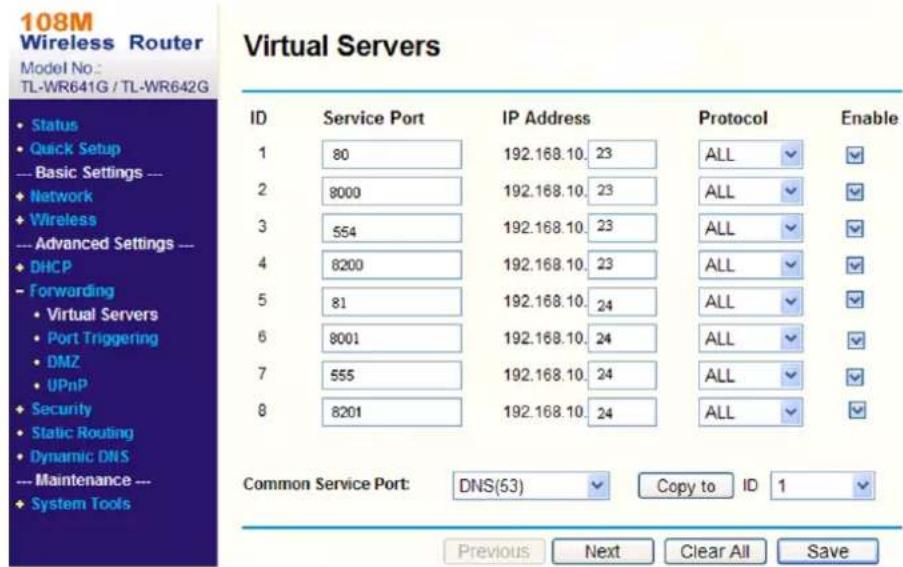Image resolution: width=903 pixels, height=567 pixels.
Task: Open the Copy to ID dropdown
Action: click(x=822, y=486)
